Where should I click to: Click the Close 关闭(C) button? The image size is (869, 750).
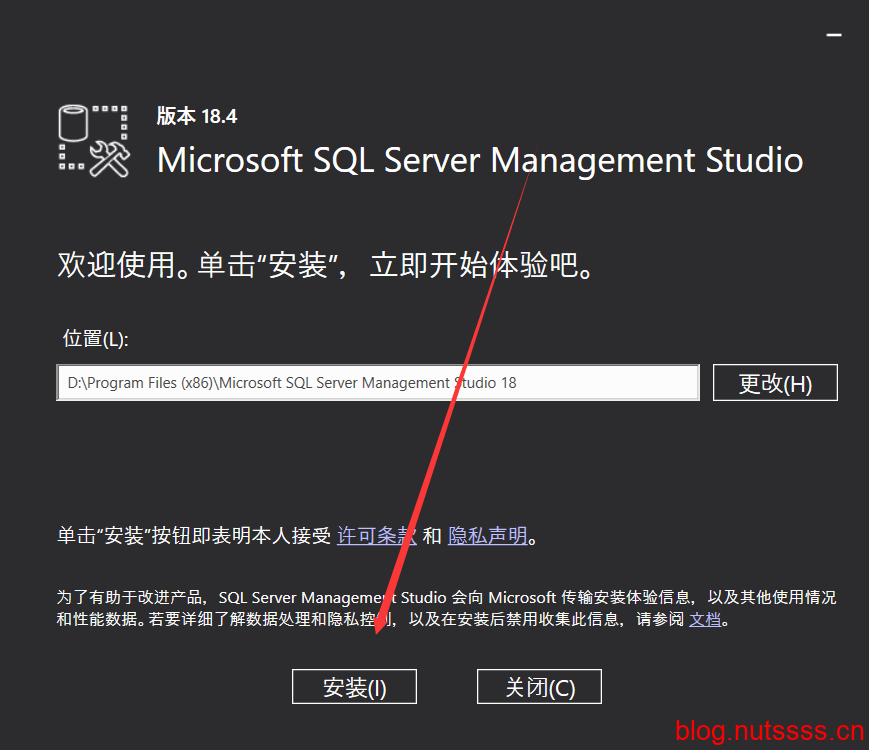[x=539, y=686]
